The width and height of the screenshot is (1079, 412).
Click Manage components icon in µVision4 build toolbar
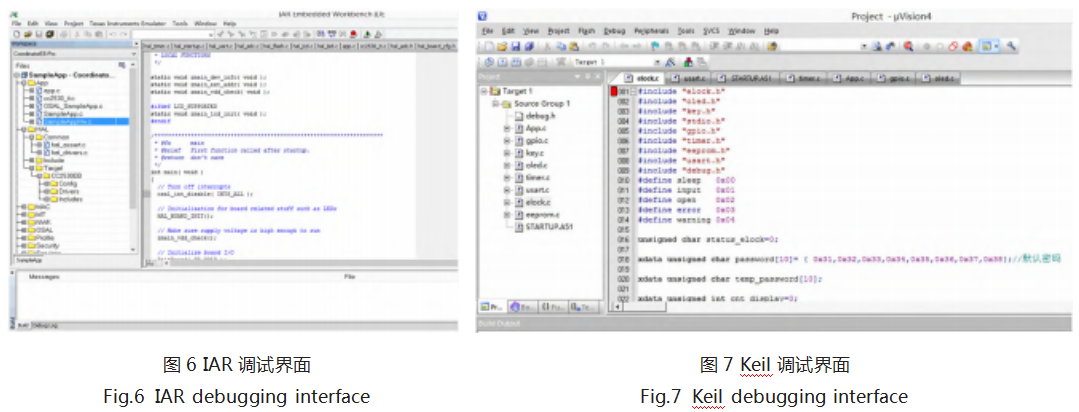point(687,62)
